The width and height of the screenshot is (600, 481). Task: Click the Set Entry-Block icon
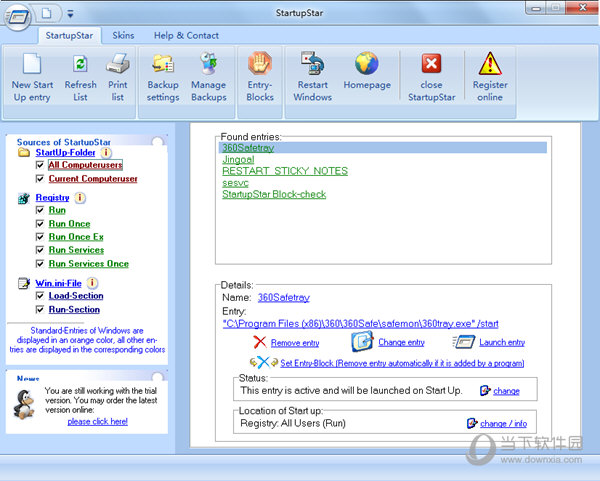[x=263, y=362]
